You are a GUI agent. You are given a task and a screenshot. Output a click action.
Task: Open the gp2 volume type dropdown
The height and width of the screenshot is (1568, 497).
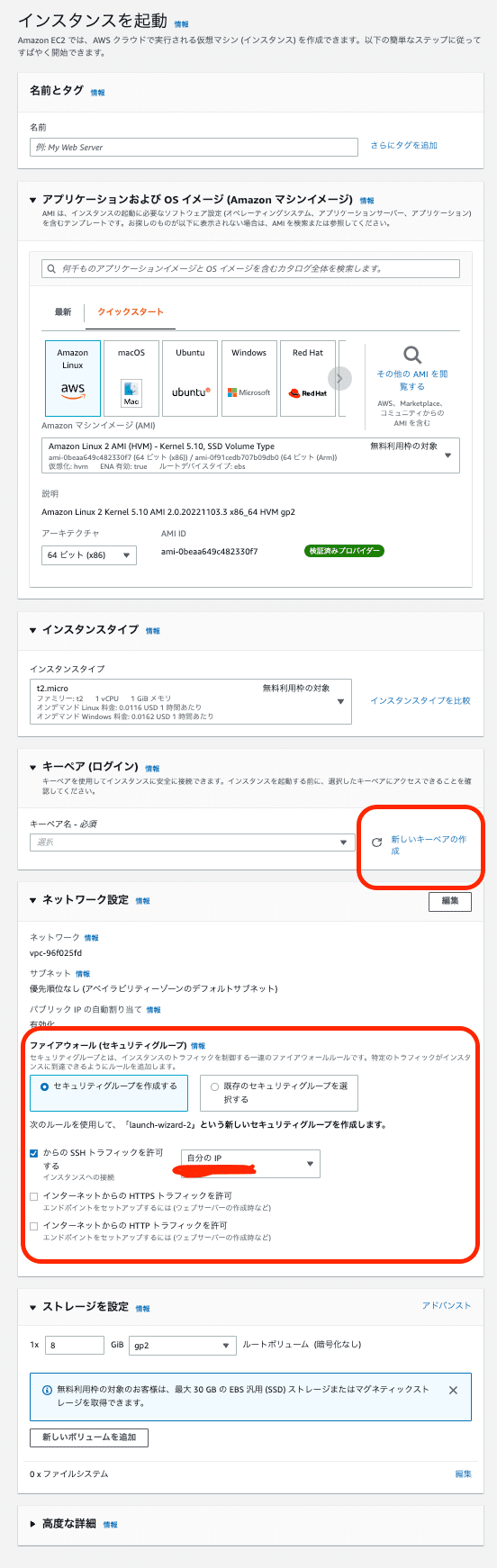pyautogui.click(x=183, y=1345)
